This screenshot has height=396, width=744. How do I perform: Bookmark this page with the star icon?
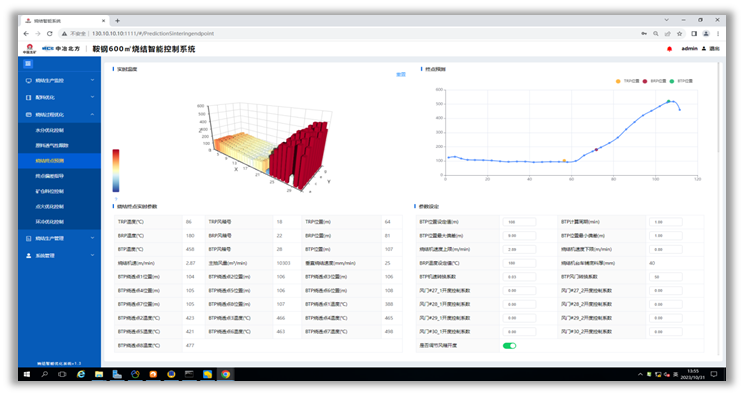(x=679, y=34)
